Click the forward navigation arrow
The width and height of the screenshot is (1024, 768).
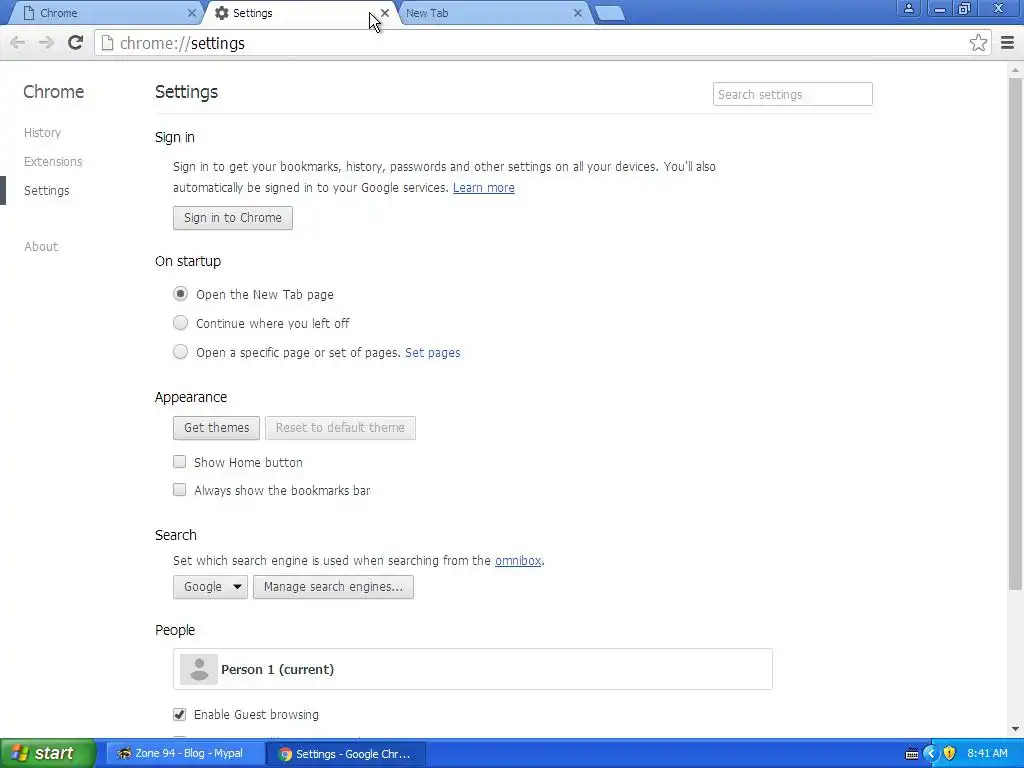(46, 43)
